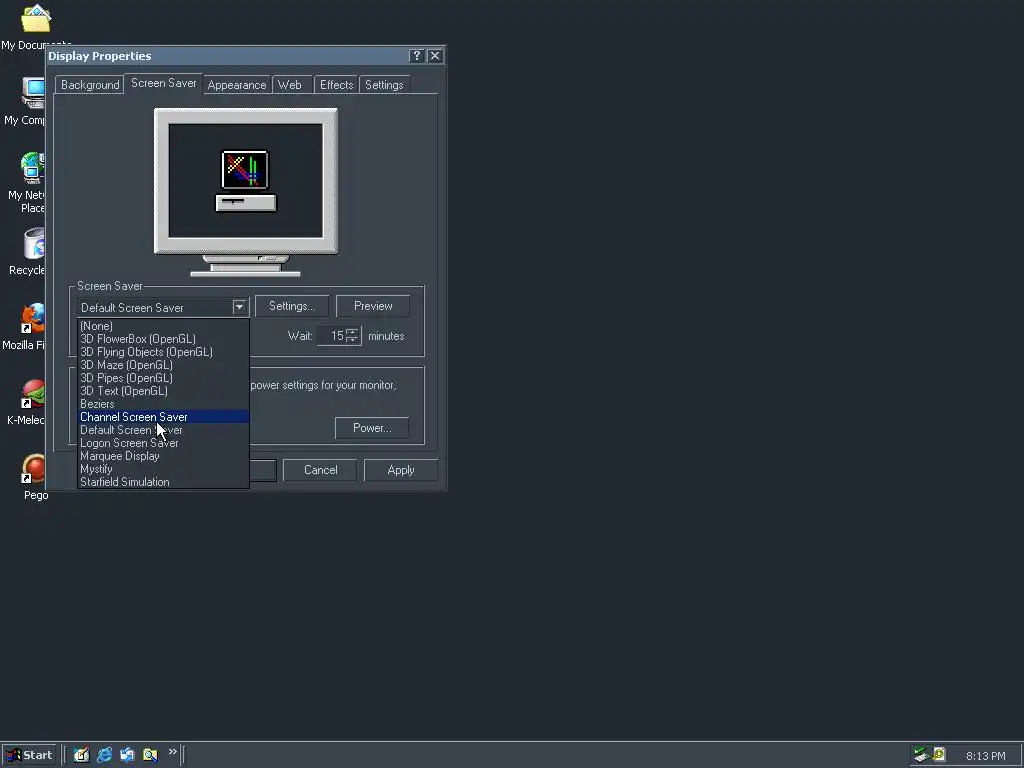Click the dialog help question mark button
This screenshot has height=768, width=1024.
click(x=417, y=56)
